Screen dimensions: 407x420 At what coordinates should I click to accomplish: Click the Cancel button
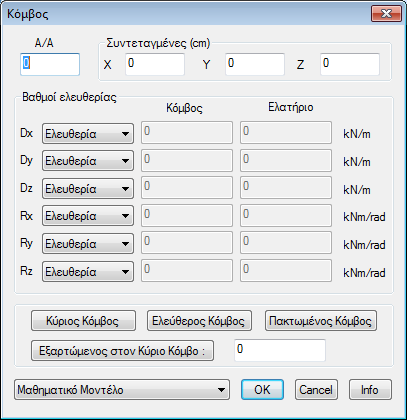[x=316, y=389]
